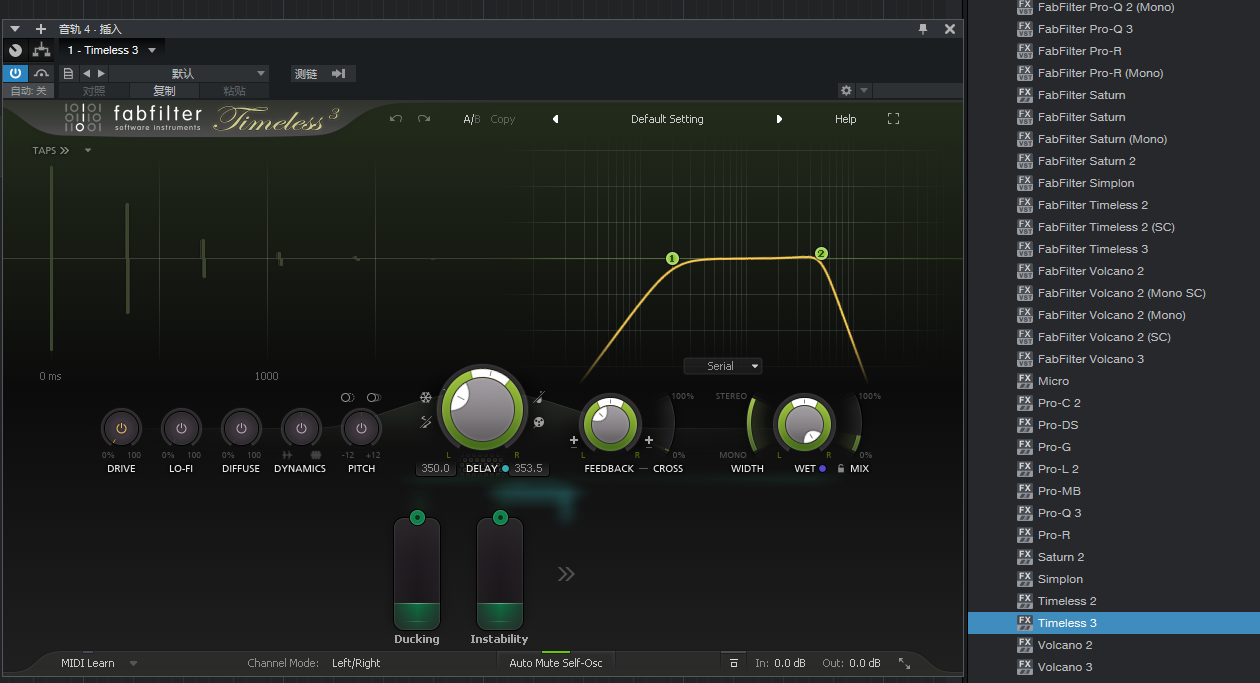Viewport: 1260px width, 683px height.
Task: Click the icon below the freeze snowflake
Action: point(425,422)
